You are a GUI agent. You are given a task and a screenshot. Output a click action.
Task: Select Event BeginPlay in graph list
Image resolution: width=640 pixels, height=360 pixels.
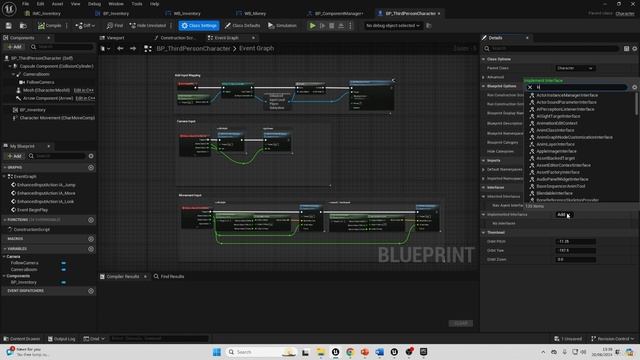(x=32, y=210)
